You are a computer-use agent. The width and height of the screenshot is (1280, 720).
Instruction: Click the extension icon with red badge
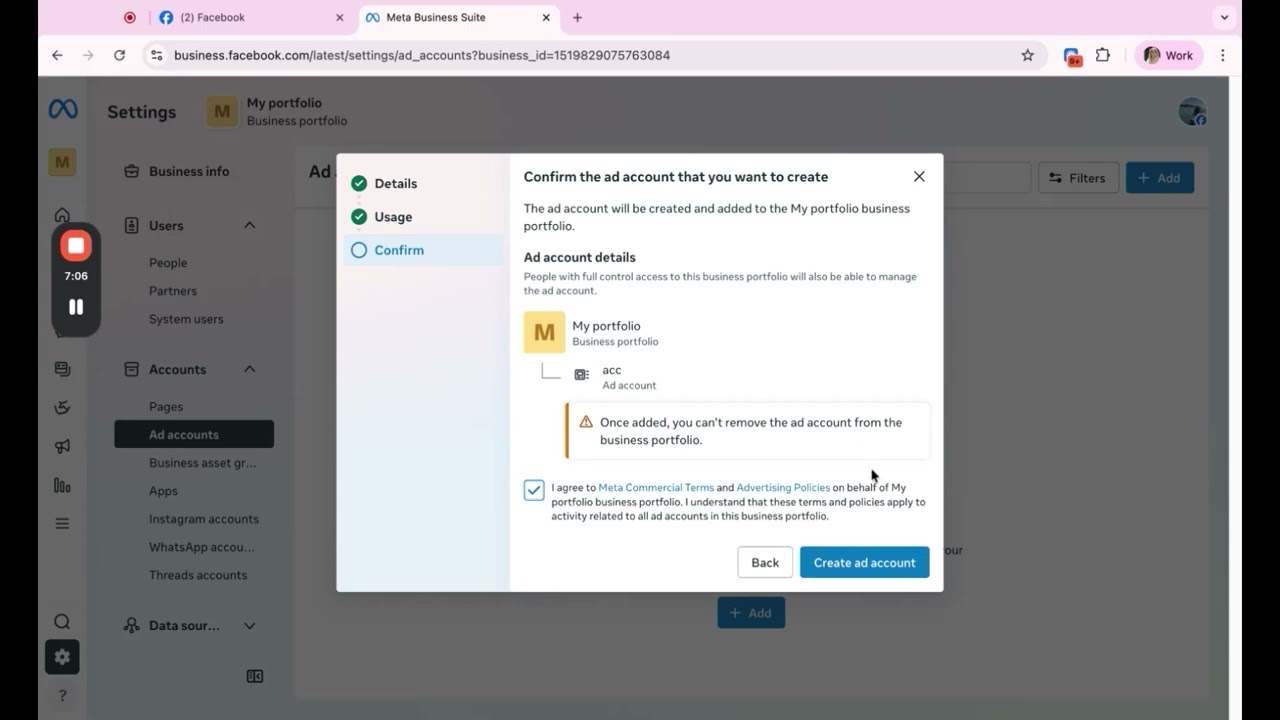point(1072,56)
